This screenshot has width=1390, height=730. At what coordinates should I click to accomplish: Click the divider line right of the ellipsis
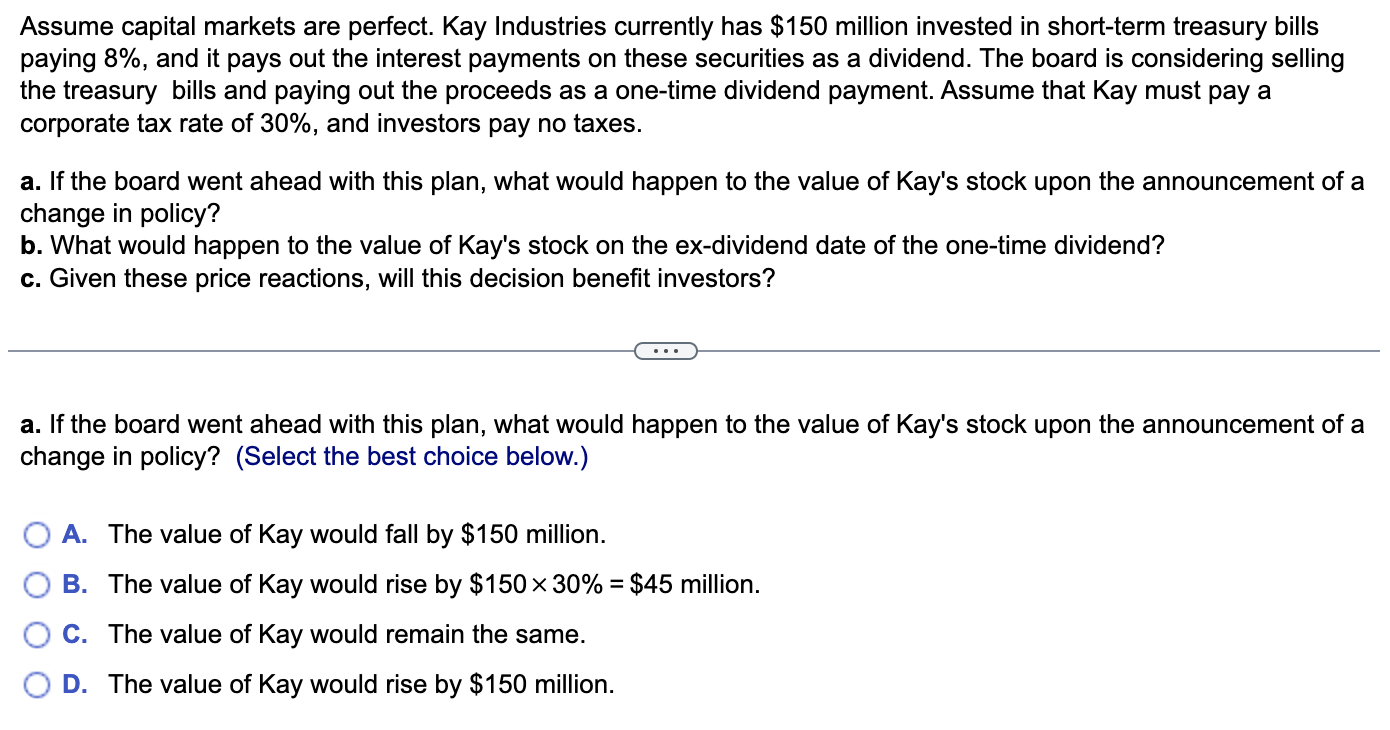1038,351
